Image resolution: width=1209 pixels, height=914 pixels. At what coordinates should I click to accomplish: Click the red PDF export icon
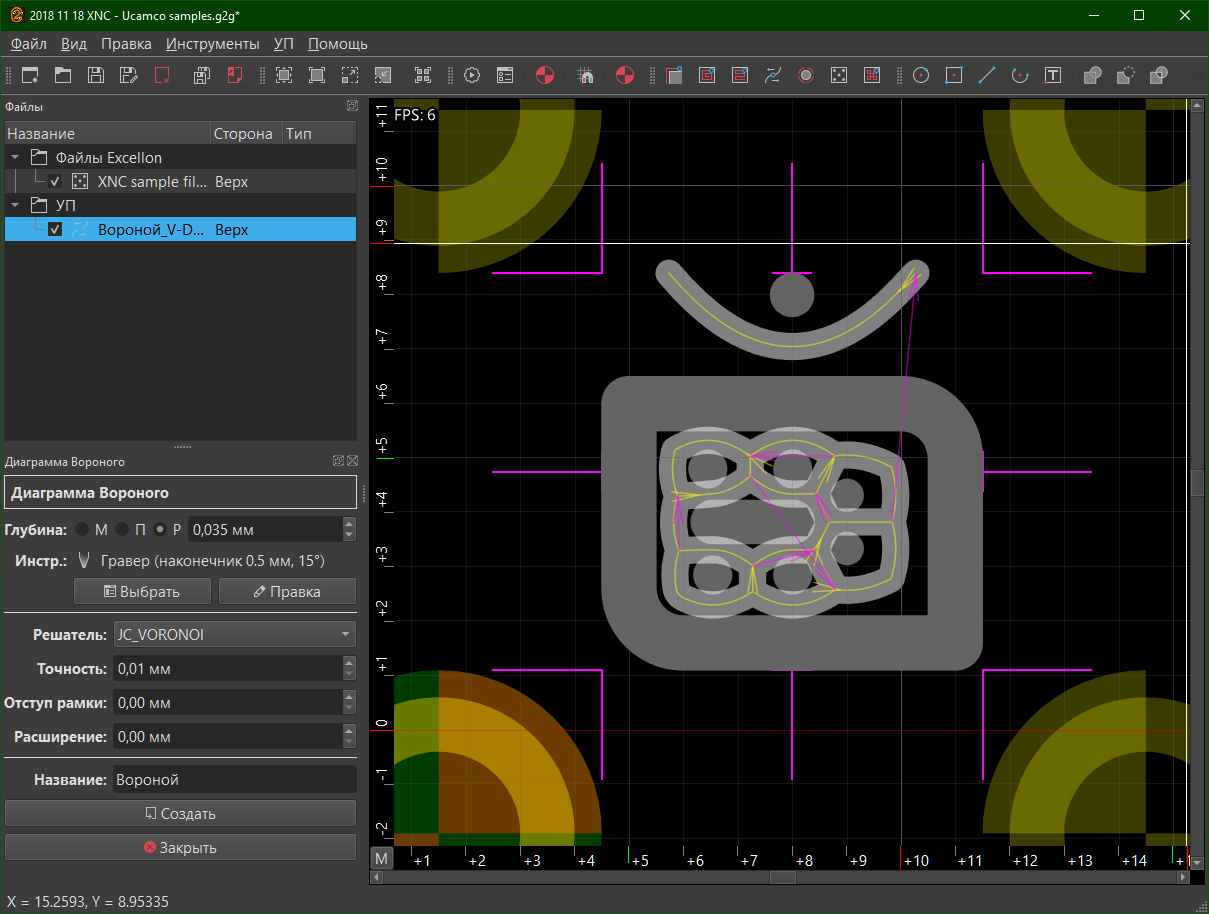coord(235,75)
